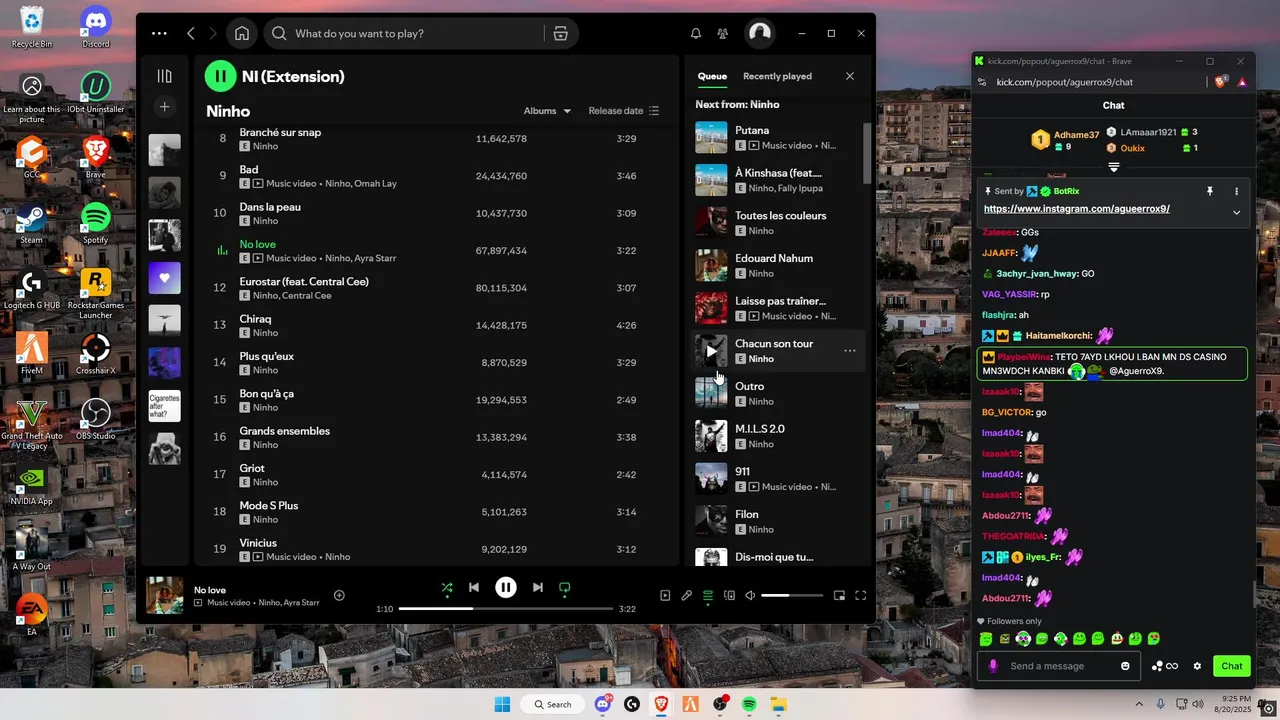Skip to the next track
This screenshot has width=1280, height=720.
537,588
